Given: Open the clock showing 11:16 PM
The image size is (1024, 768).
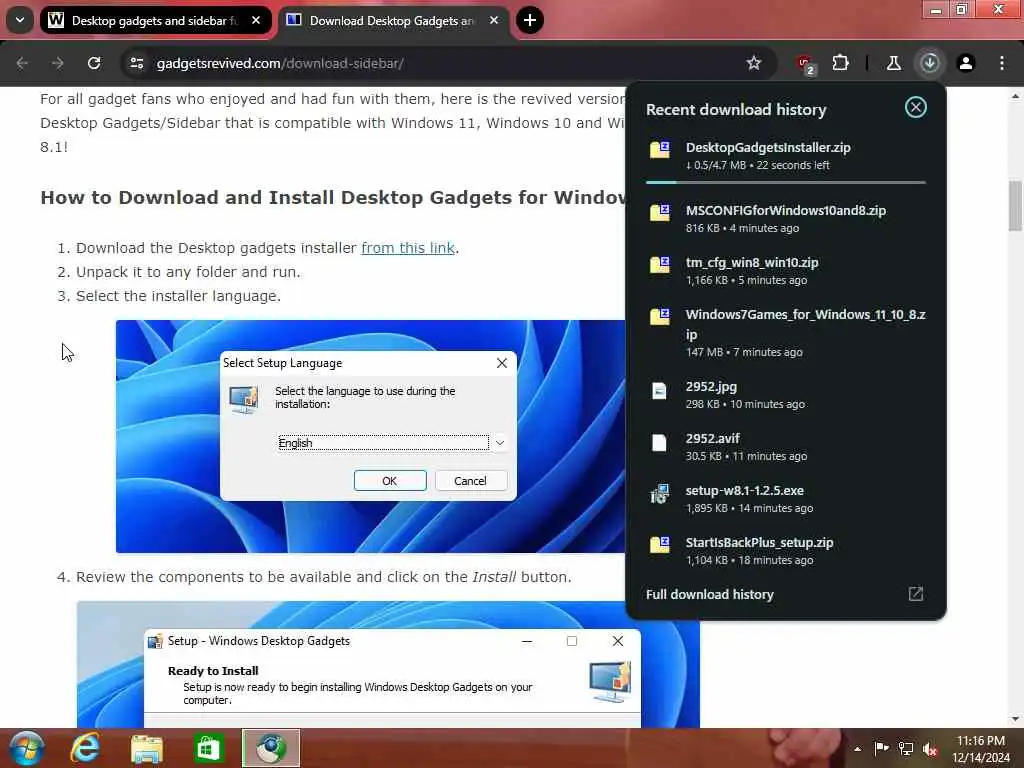Looking at the screenshot, I should (981, 749).
